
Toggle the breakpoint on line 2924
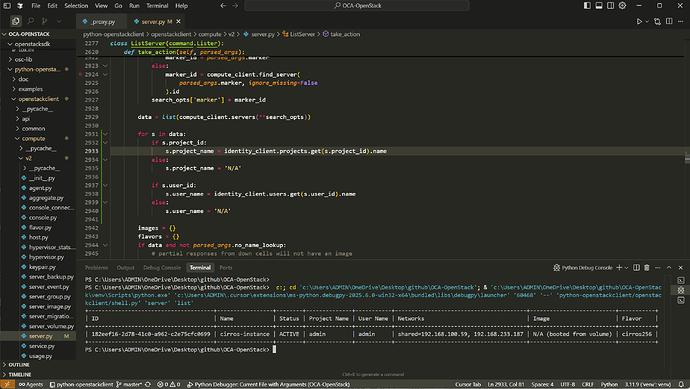click(81, 74)
